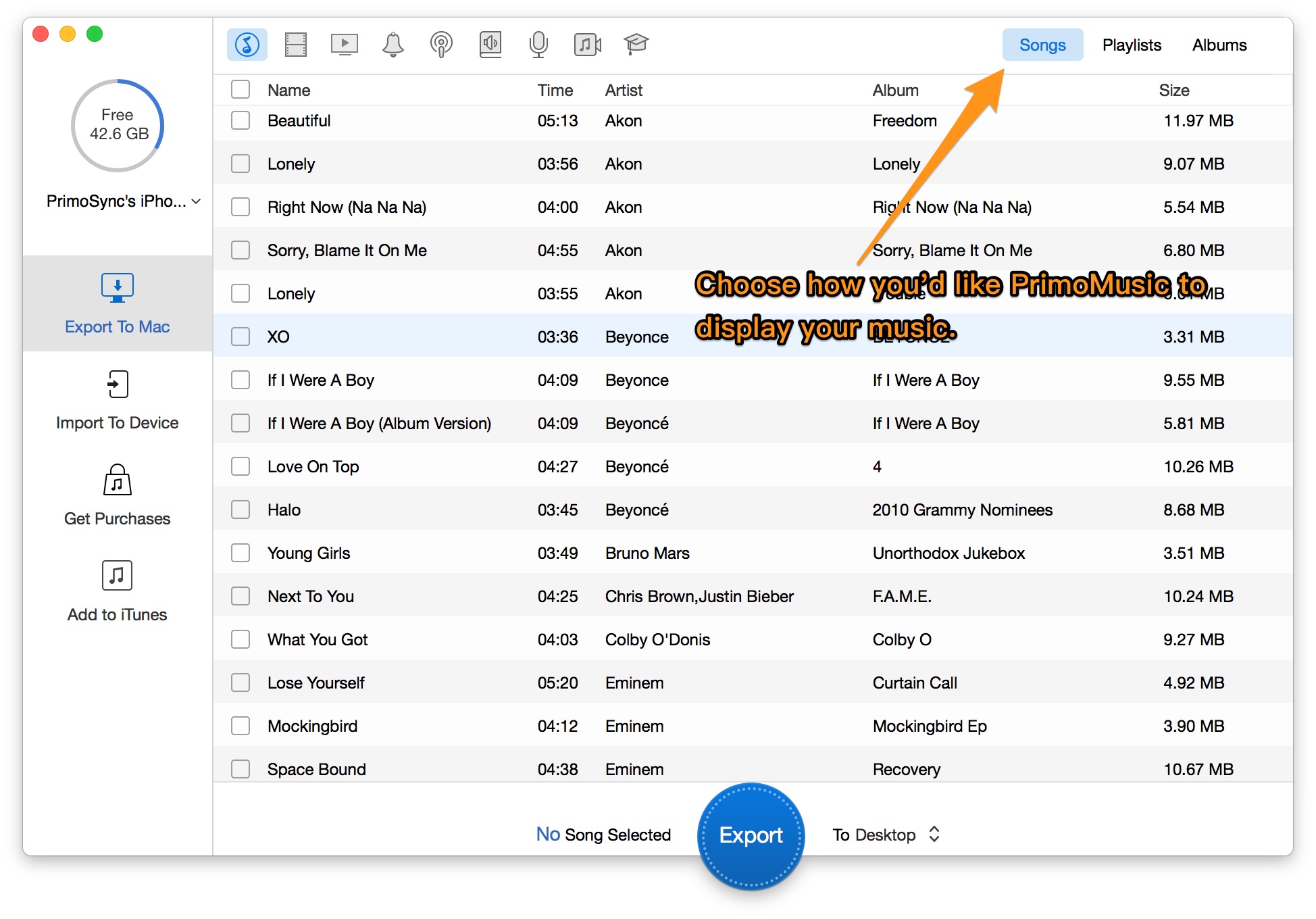Open the Audiobooks category icon
This screenshot has height=919, width=1316.
pos(490,45)
